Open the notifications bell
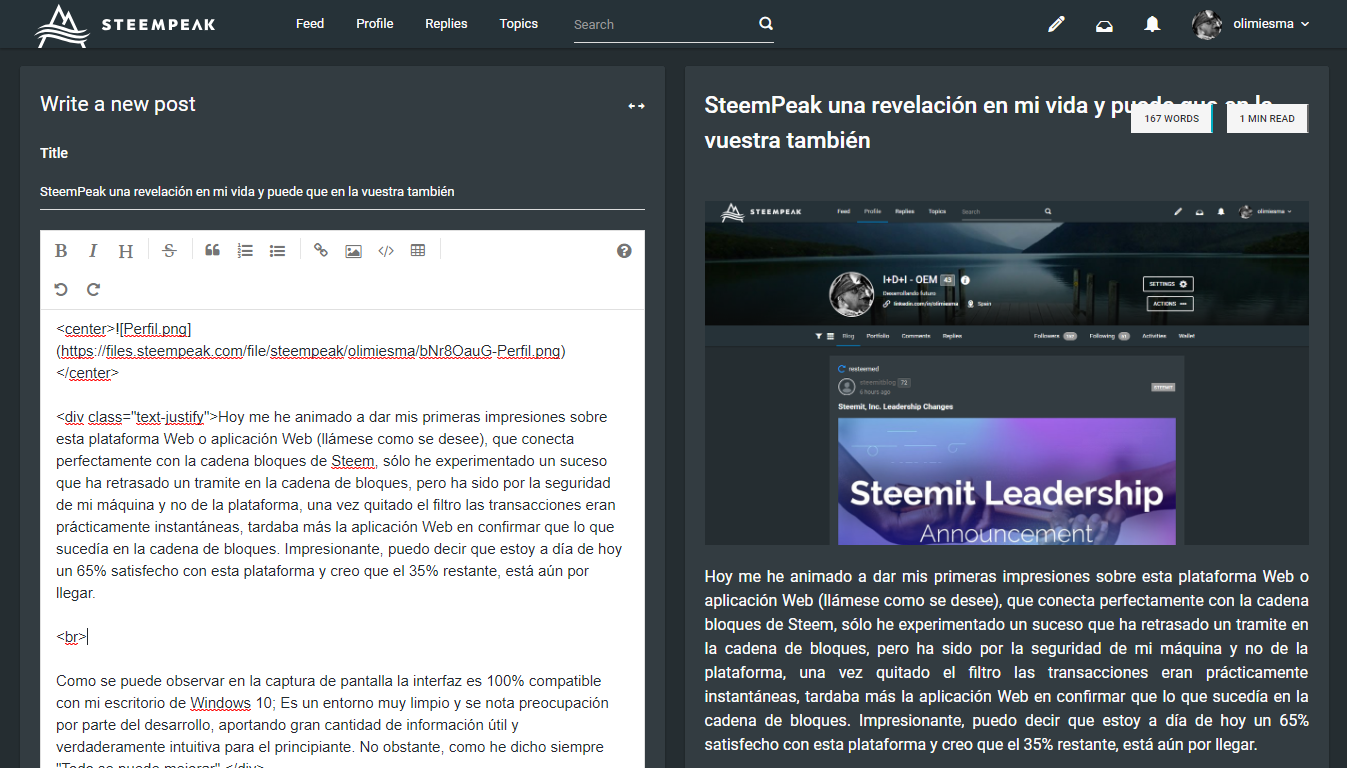This screenshot has height=768, width=1347. click(x=1152, y=24)
